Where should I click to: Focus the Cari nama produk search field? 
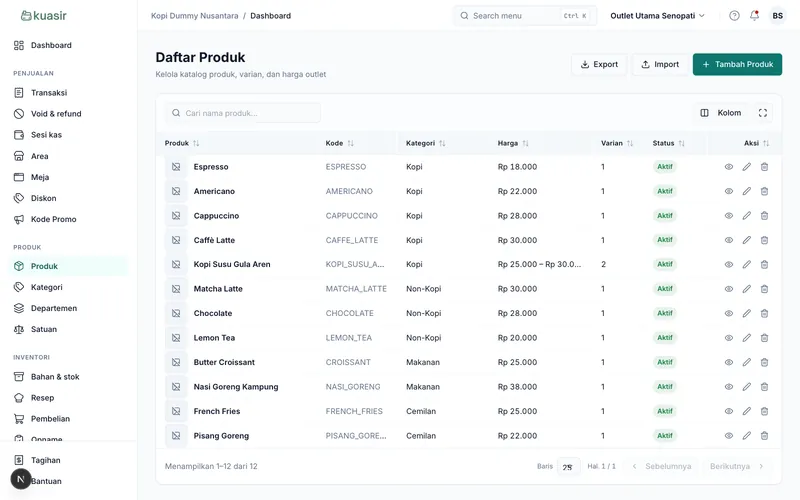pos(243,113)
